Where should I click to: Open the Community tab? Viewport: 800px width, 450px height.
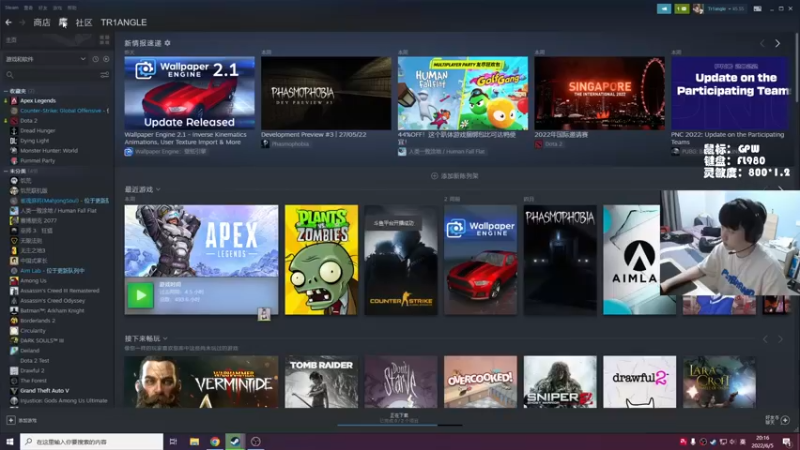click(x=84, y=22)
